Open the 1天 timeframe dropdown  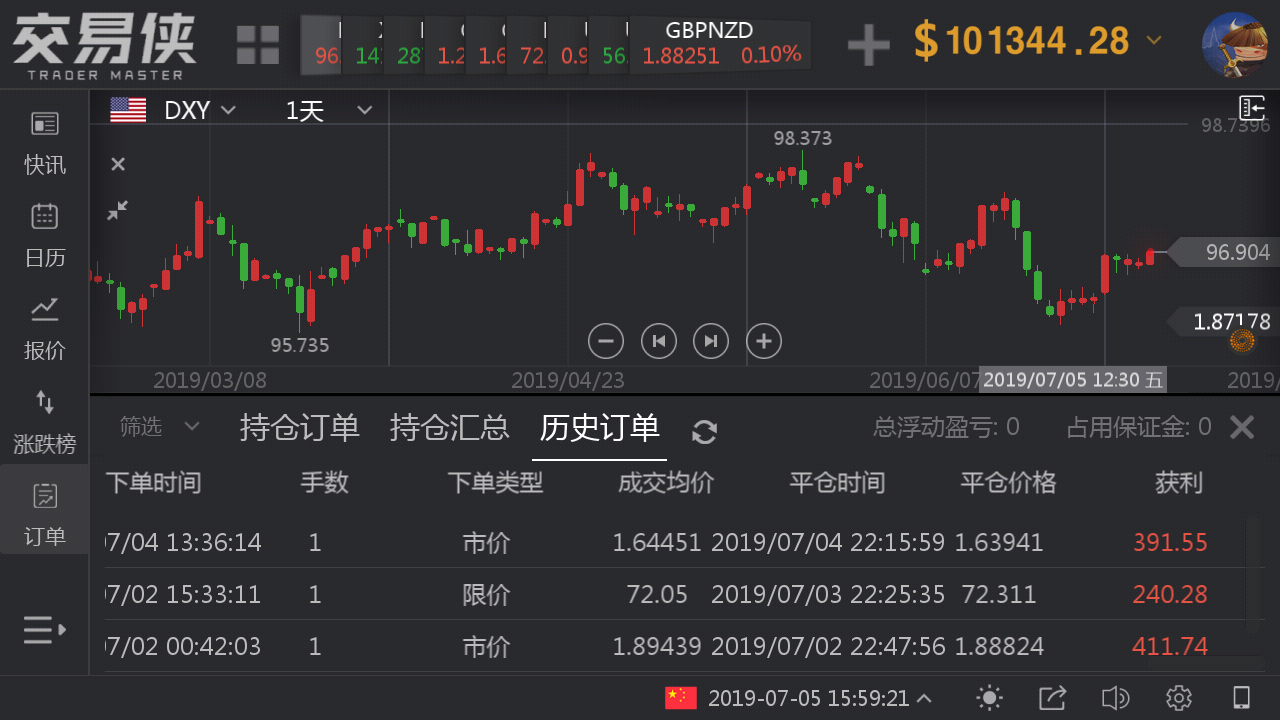[x=328, y=110]
